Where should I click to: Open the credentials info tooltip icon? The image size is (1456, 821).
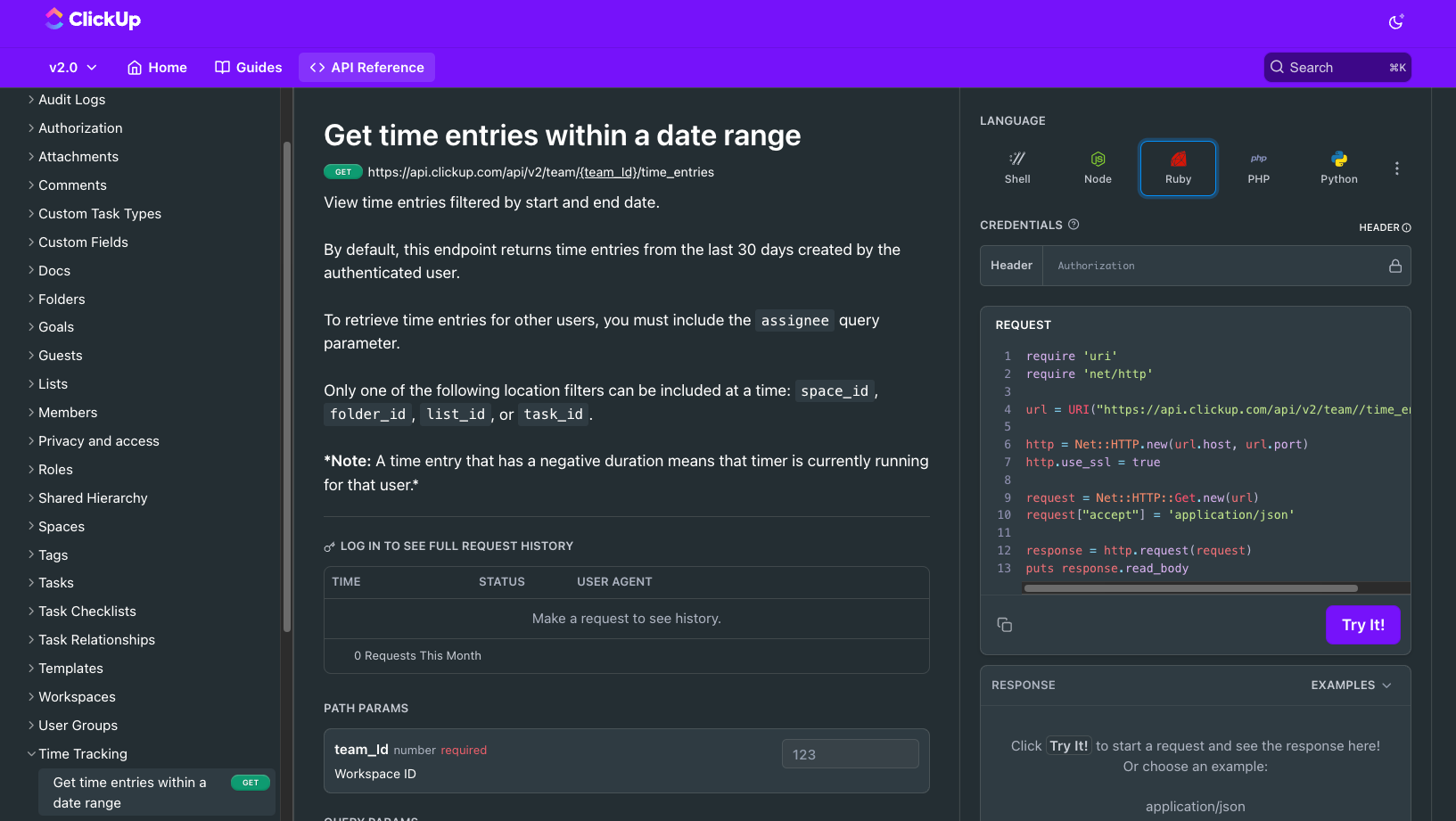(x=1073, y=225)
